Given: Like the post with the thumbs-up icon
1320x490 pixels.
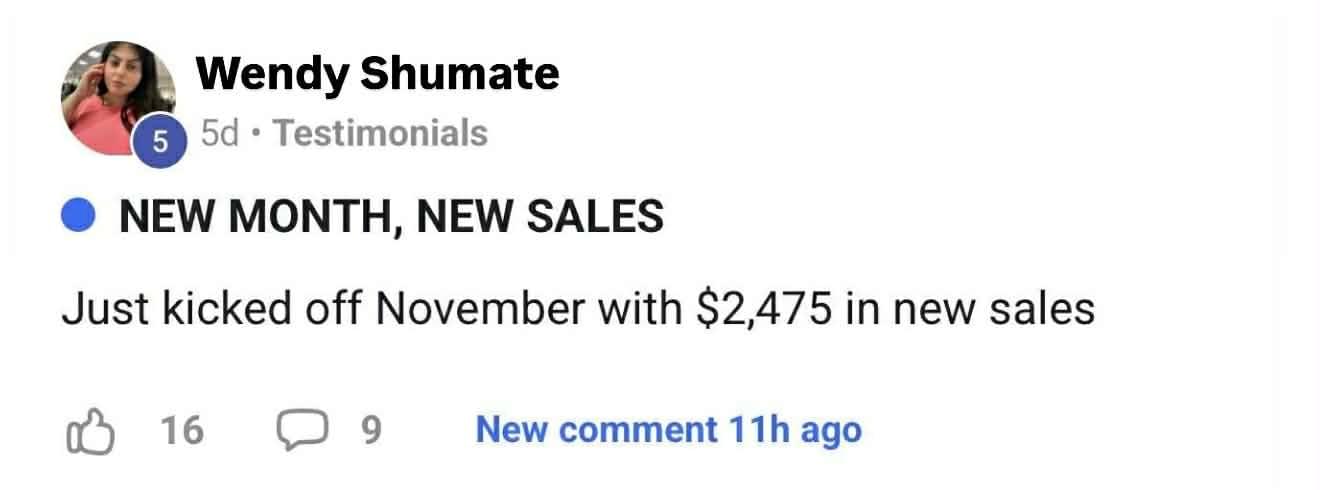Looking at the screenshot, I should [89, 432].
